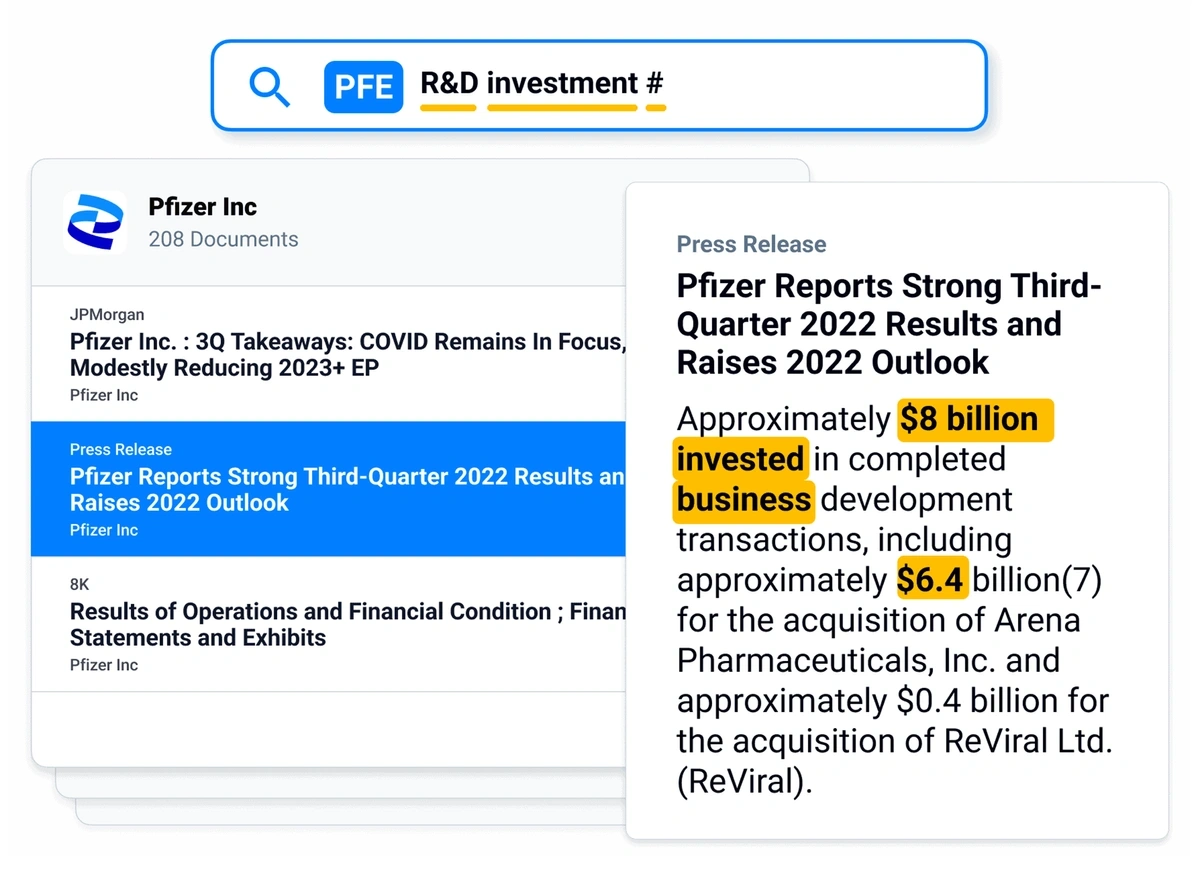1200x881 pixels.
Task: Click the JPMorgan source label
Action: pyautogui.click(x=107, y=315)
